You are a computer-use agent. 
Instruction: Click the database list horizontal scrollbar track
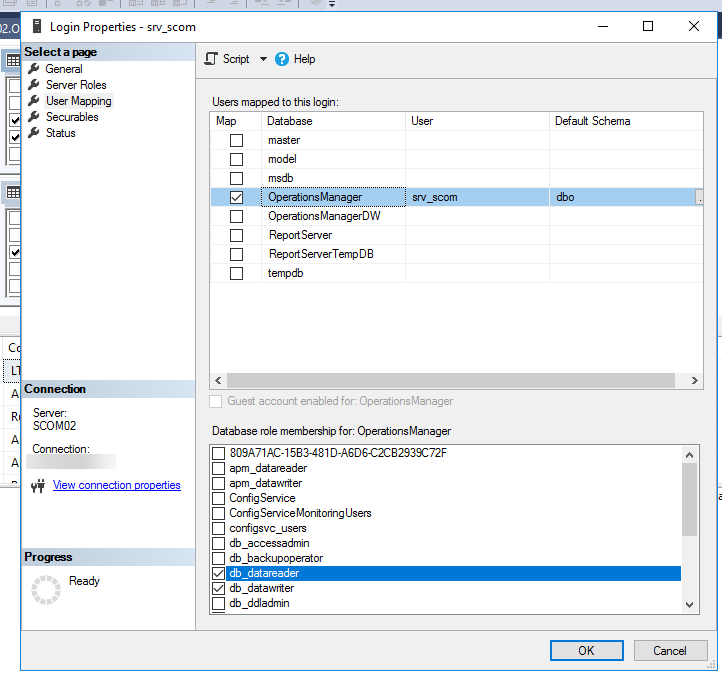451,380
